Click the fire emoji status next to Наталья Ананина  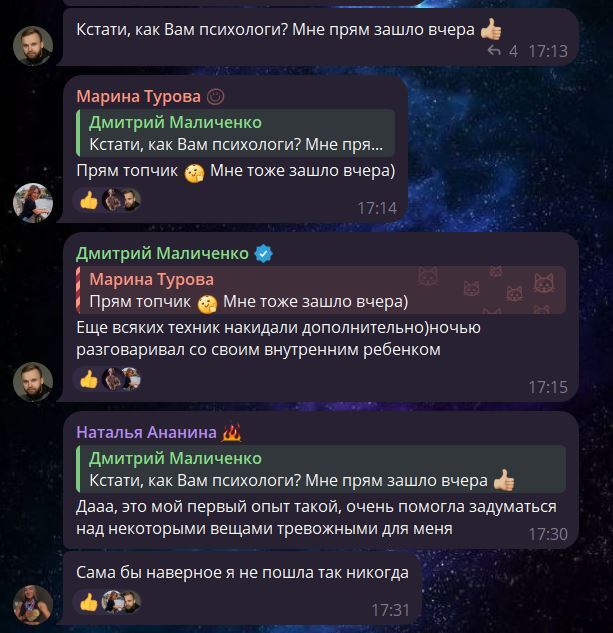(x=231, y=432)
